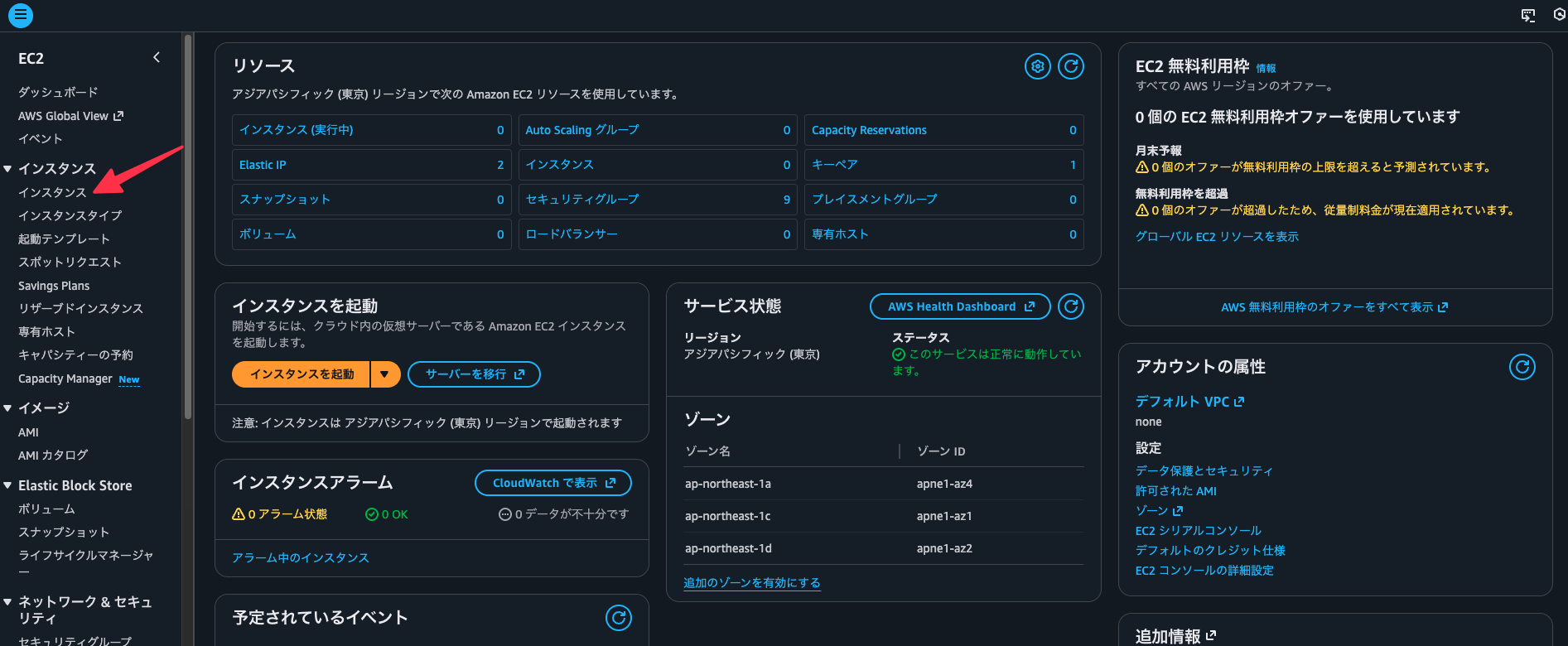1568x646 pixels.
Task: Click 0 データが不十分です status indicator
Action: coord(563,514)
